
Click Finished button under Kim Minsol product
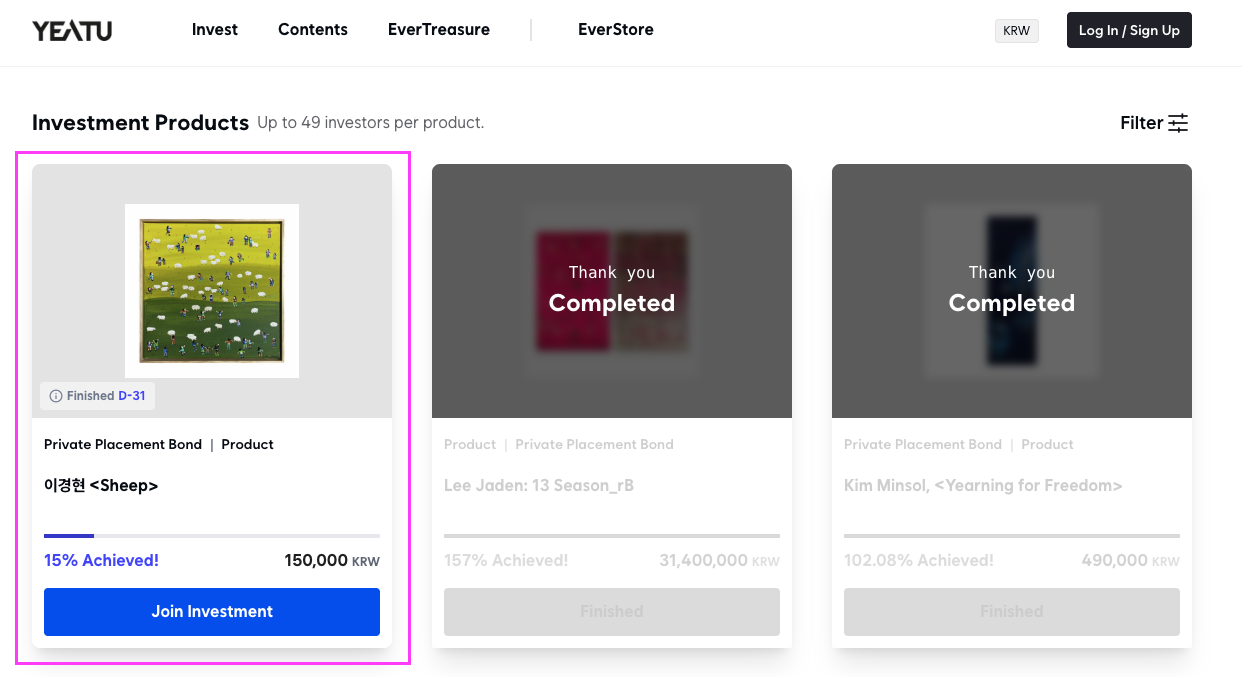pos(1012,612)
